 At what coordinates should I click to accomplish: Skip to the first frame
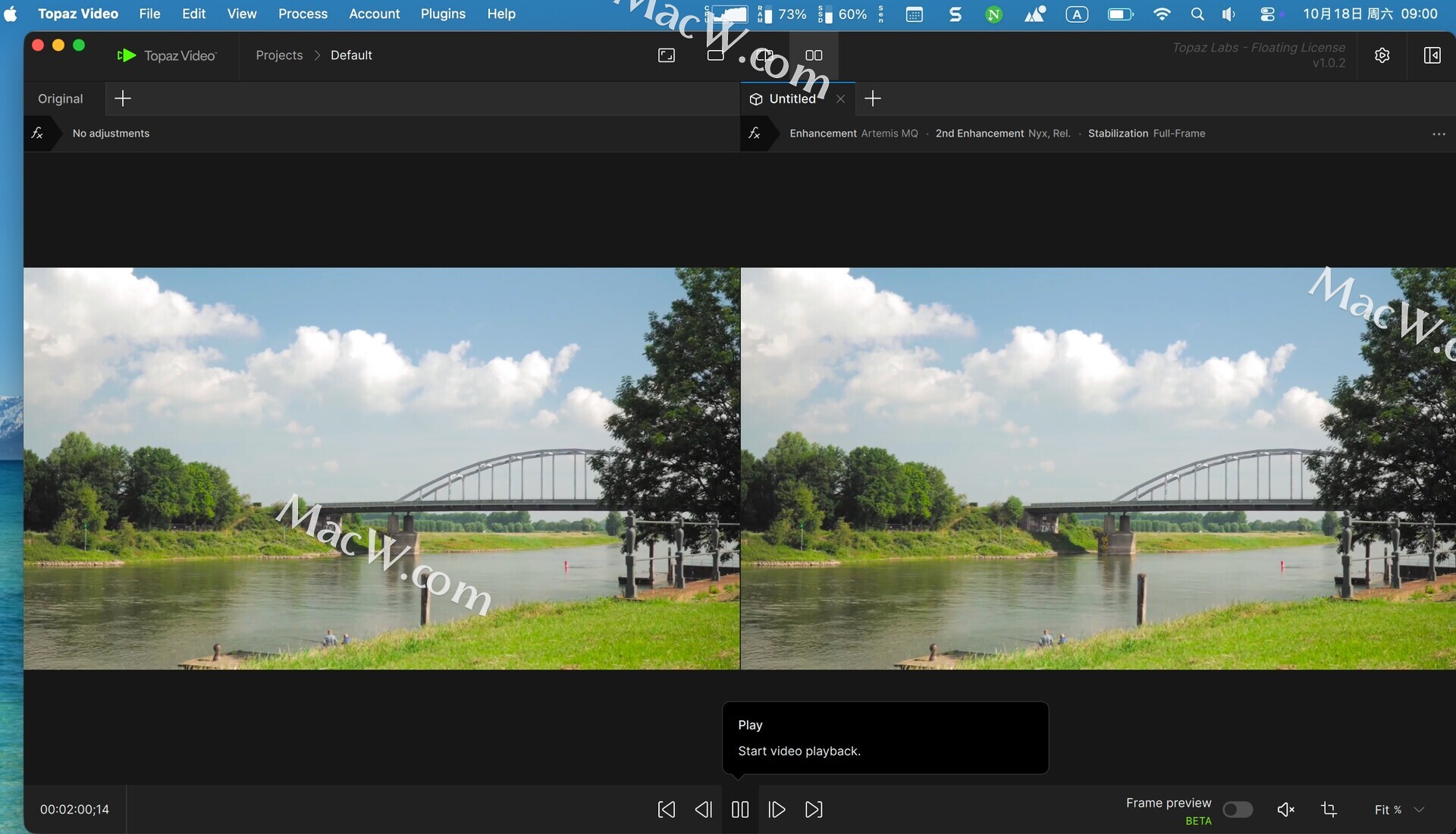[666, 810]
